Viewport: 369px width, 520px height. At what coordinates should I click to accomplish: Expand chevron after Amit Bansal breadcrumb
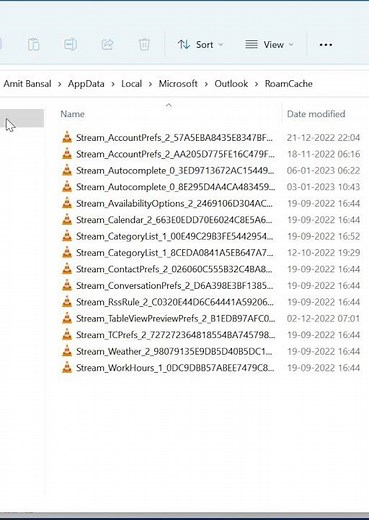point(60,84)
